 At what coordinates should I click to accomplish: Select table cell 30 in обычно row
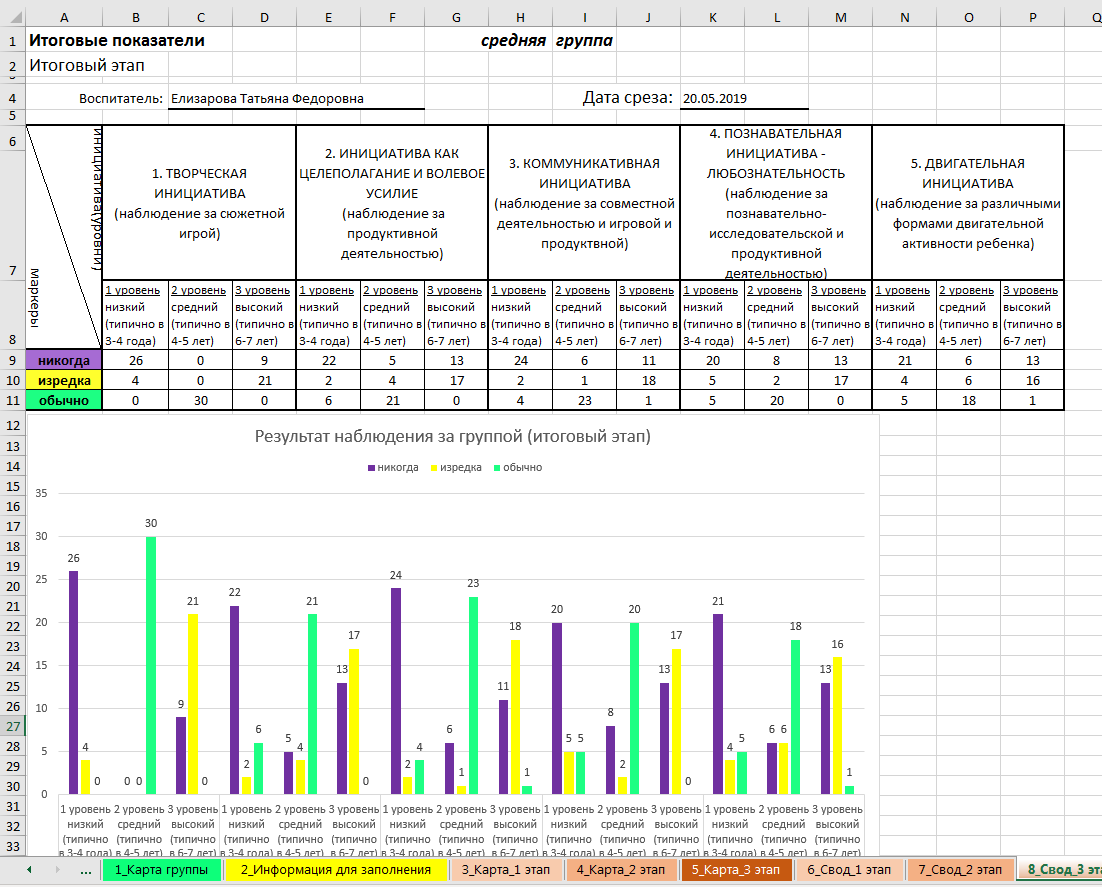tap(200, 401)
